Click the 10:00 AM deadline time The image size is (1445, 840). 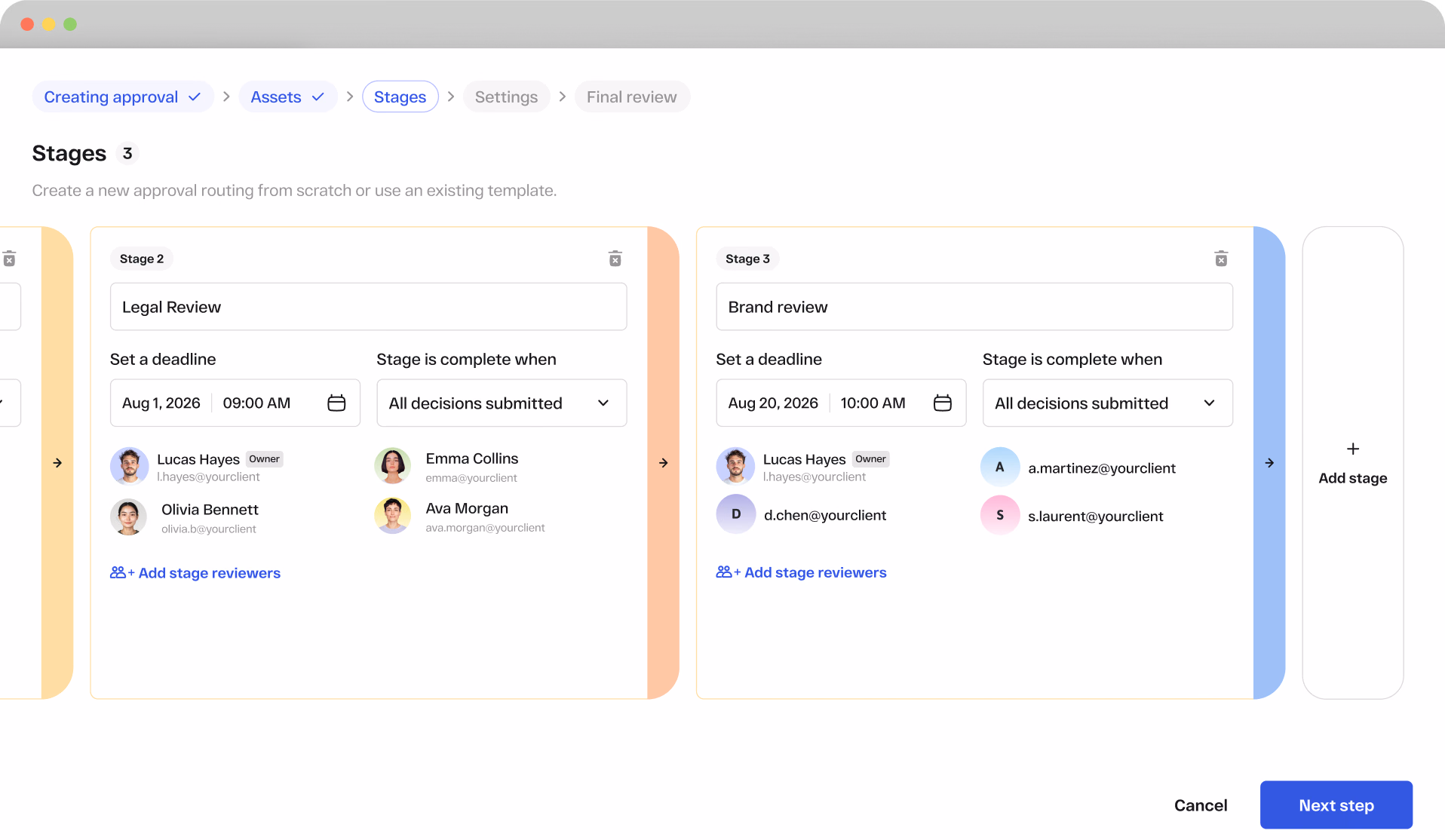coord(873,403)
